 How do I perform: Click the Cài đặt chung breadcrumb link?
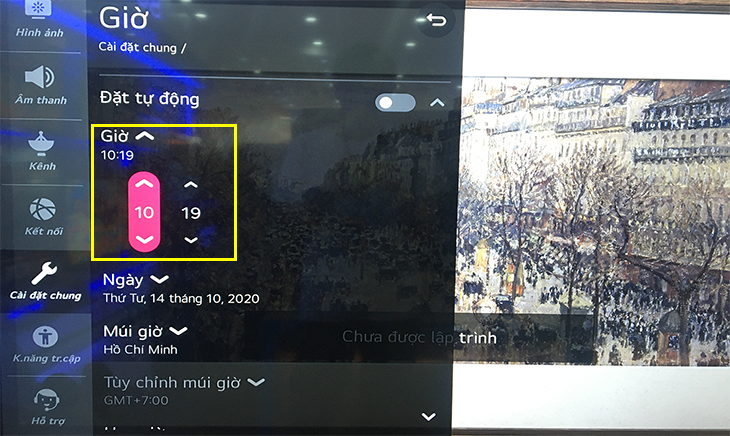pyautogui.click(x=137, y=48)
